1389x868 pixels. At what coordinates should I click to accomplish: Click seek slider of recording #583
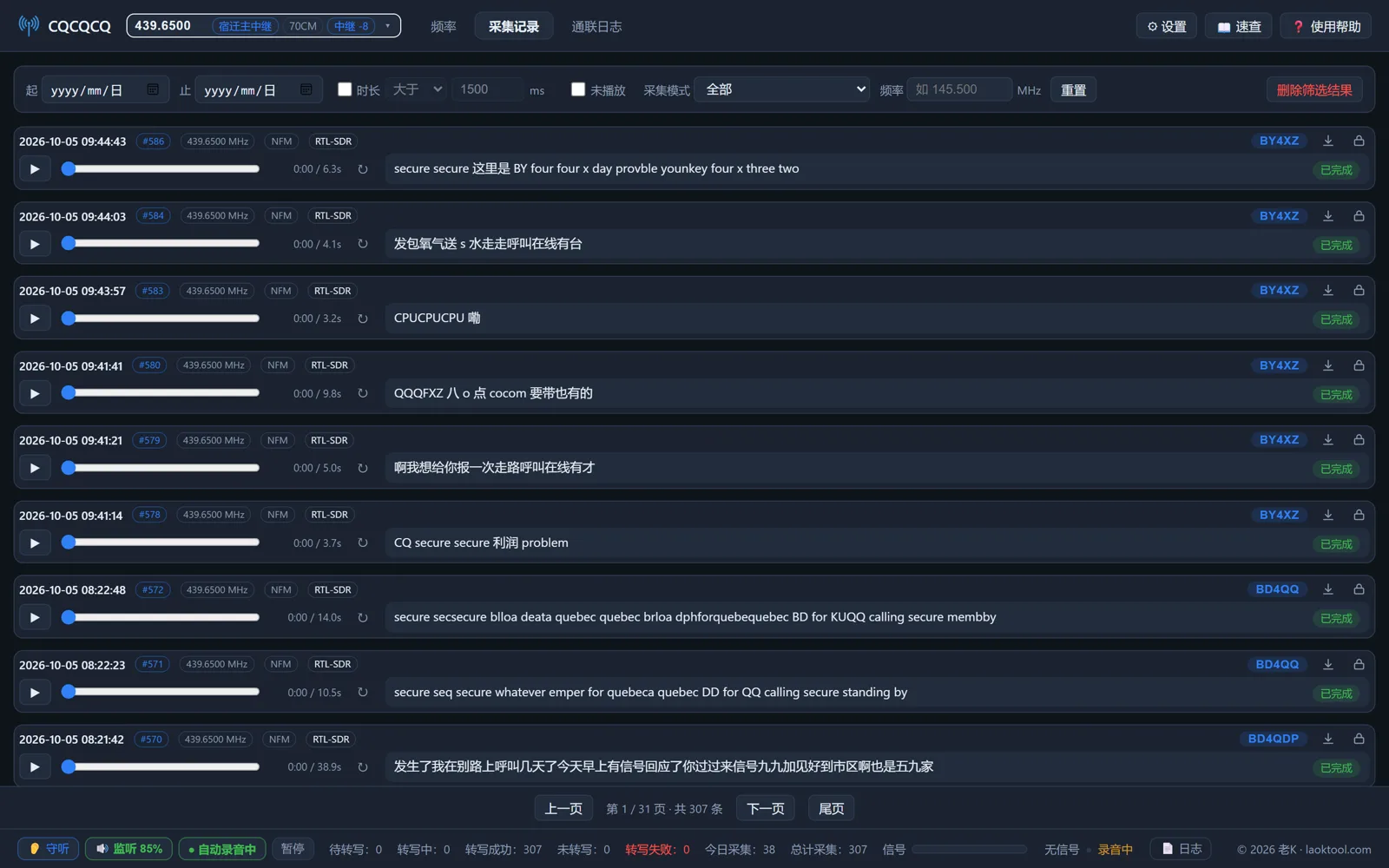pos(161,319)
